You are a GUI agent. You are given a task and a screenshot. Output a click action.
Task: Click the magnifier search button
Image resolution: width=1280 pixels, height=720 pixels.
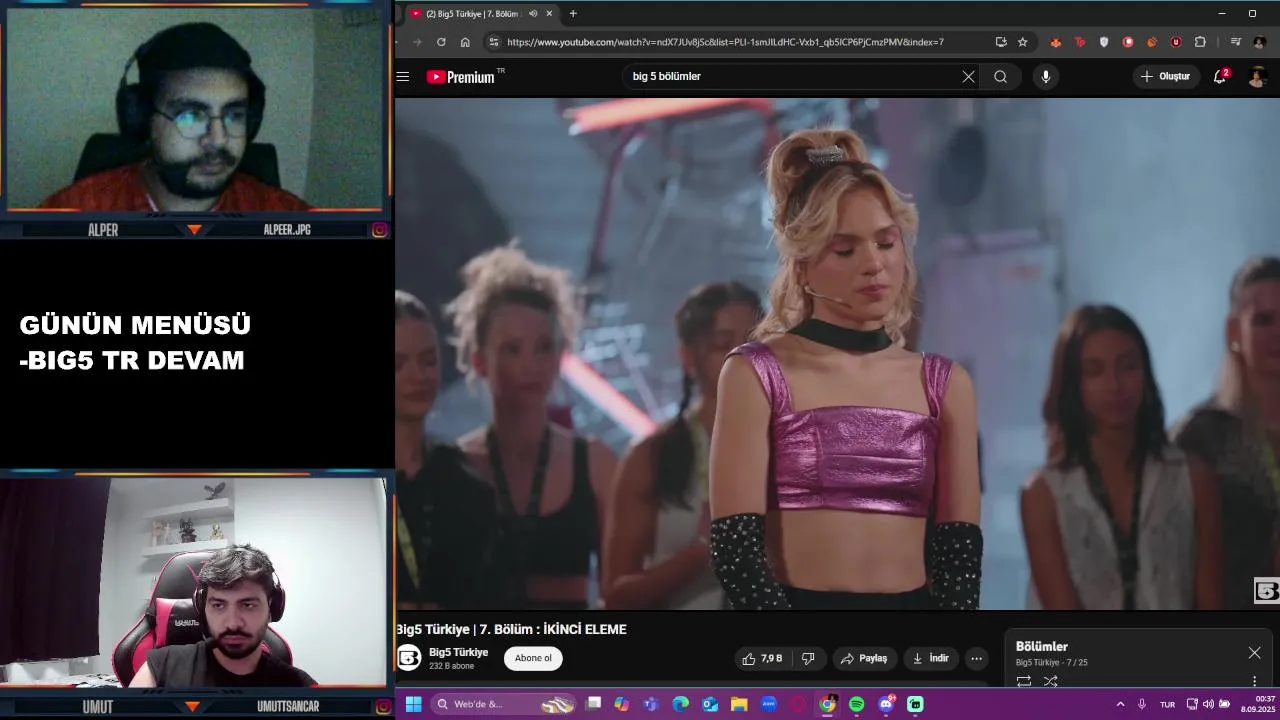point(1000,77)
